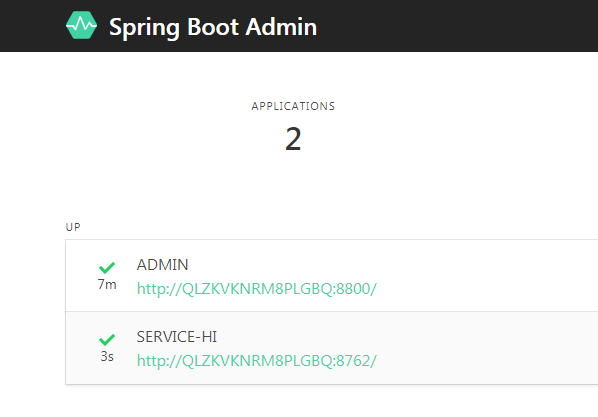Click the green checkmark beside ADMIN
598x417 pixels.
point(107,268)
